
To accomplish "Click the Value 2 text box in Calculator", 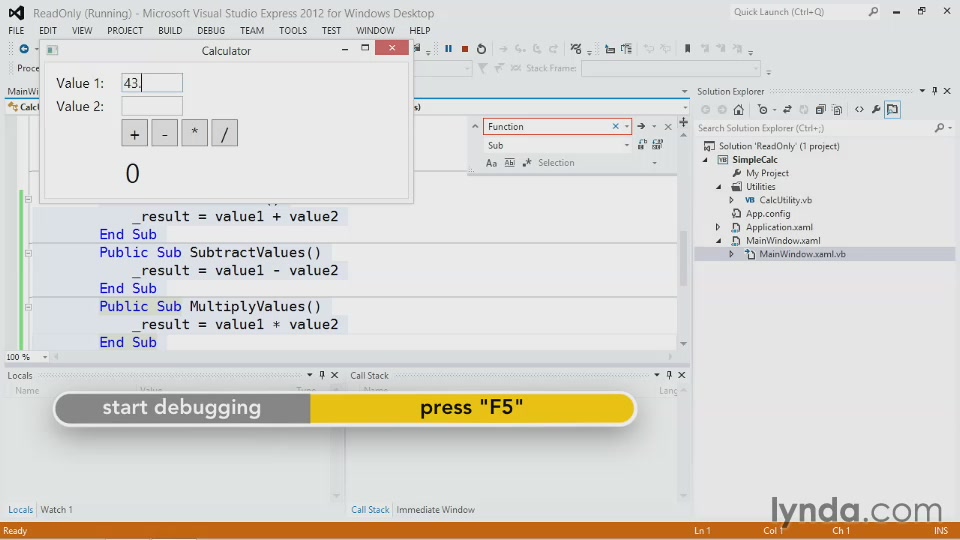I will 152,106.
